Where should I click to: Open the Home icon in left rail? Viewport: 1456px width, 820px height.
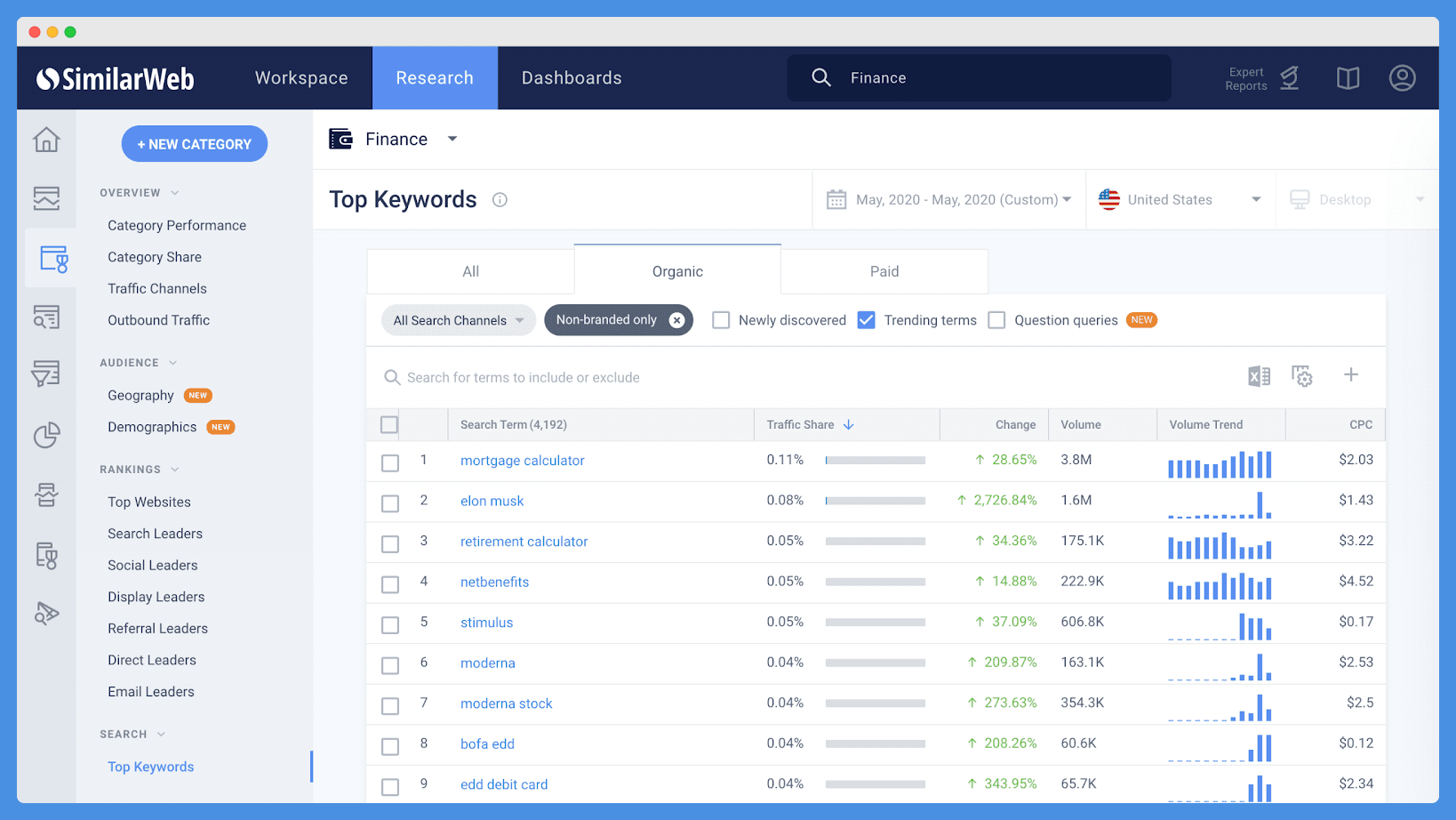[46, 140]
